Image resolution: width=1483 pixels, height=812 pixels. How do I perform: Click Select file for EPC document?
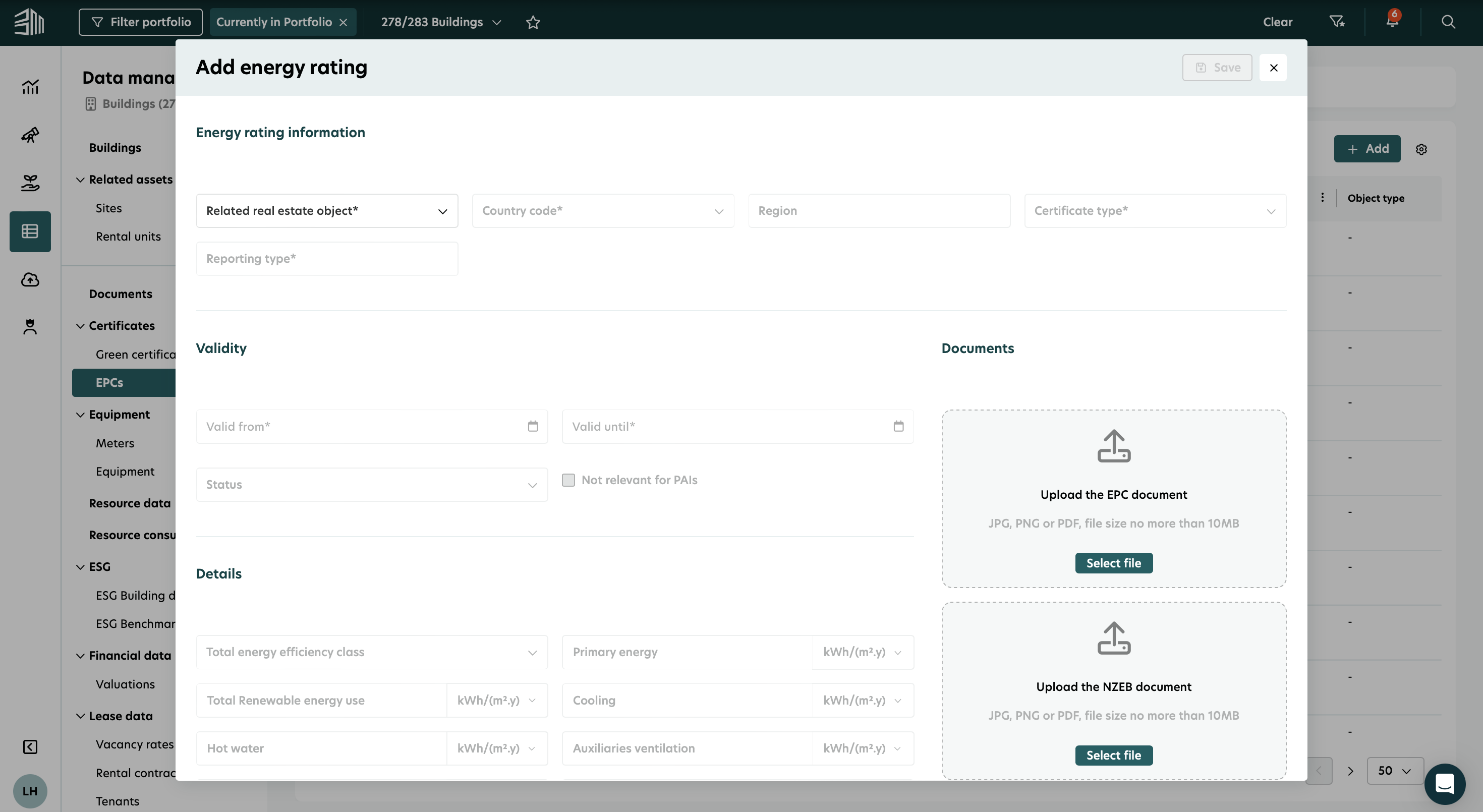pos(1113,563)
